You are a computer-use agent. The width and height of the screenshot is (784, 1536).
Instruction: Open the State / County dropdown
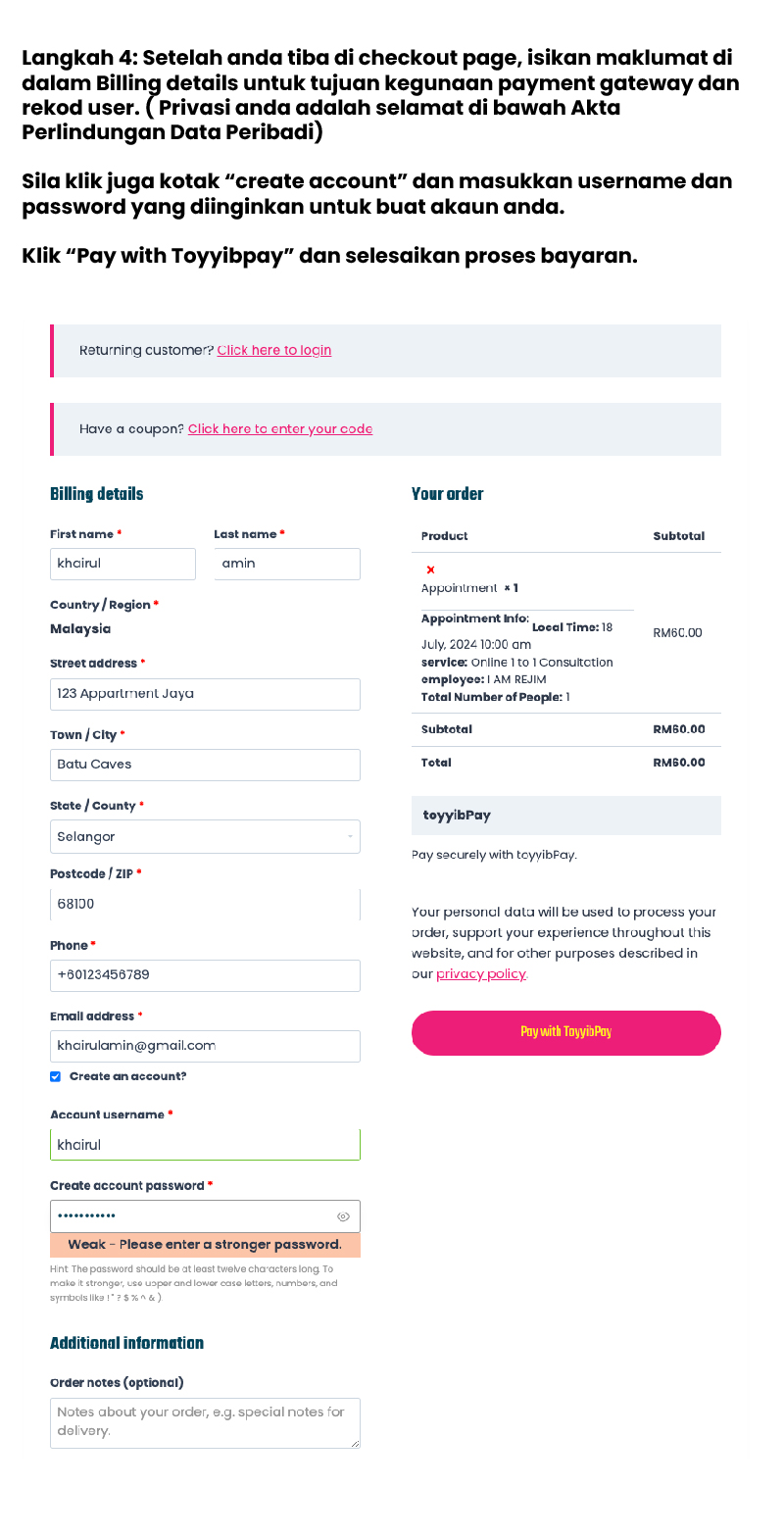click(x=205, y=837)
